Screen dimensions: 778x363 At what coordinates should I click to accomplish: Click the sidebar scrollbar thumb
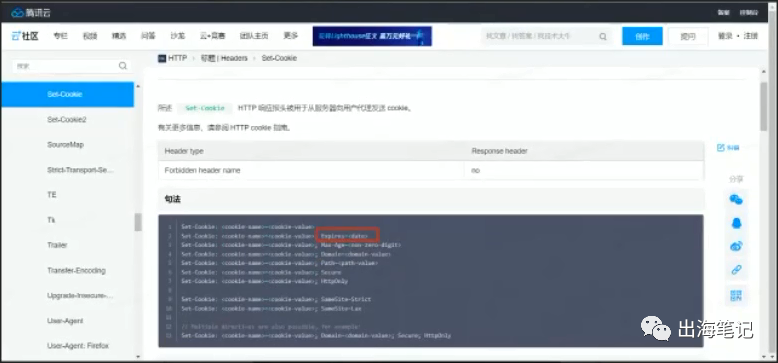pos(138,222)
